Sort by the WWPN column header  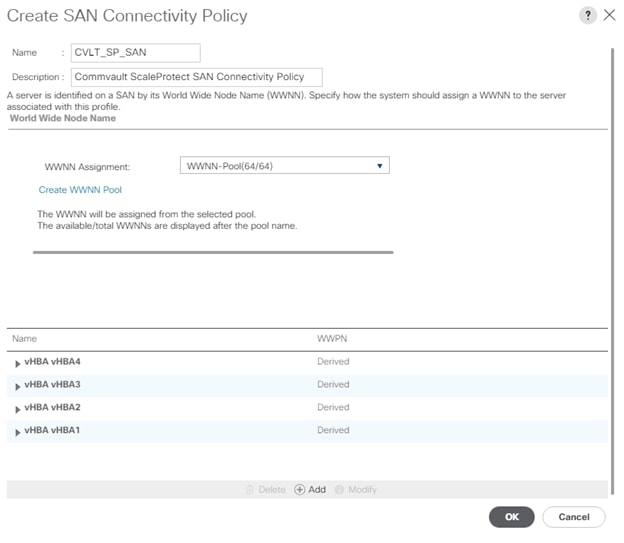point(332,339)
